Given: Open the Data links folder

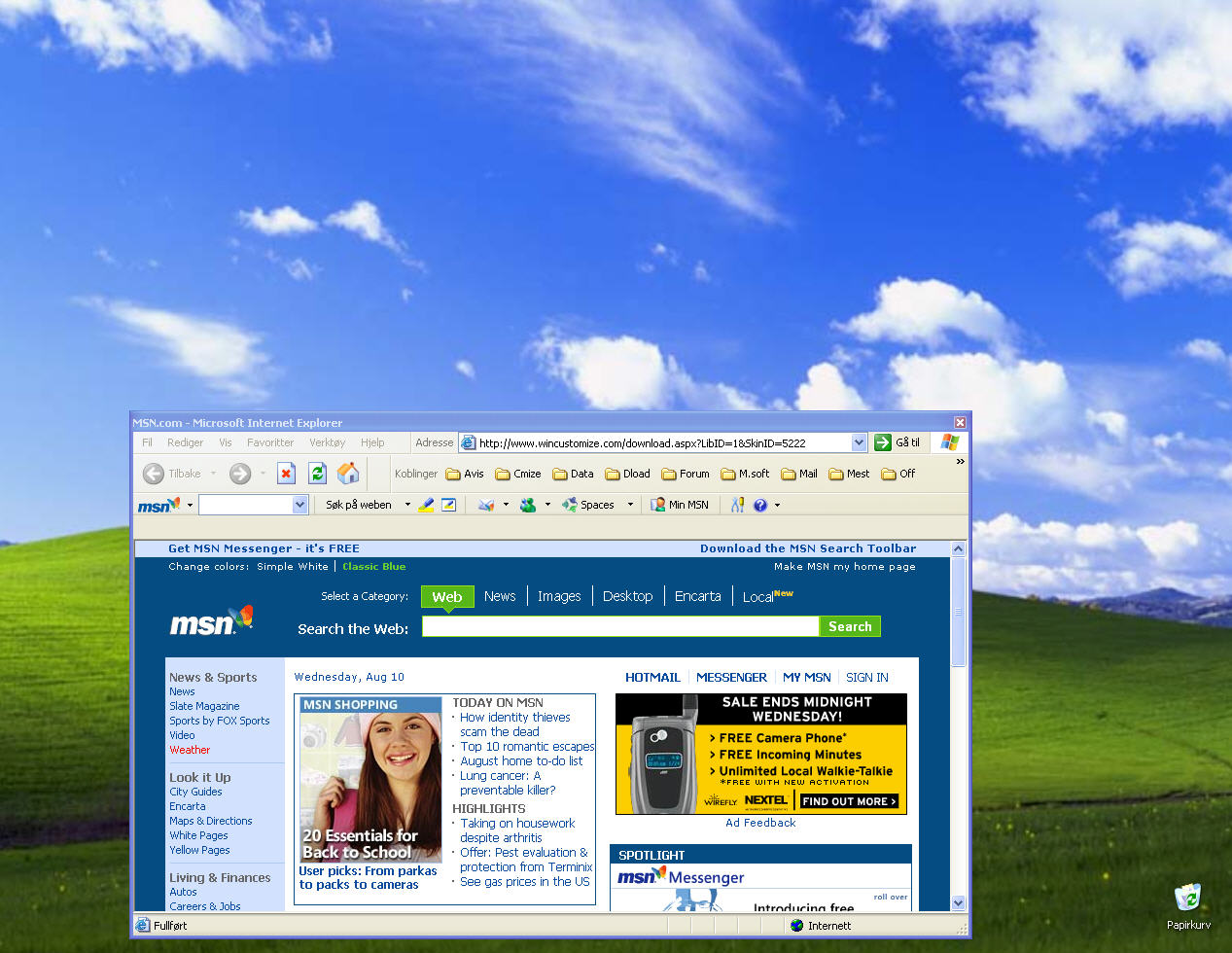Looking at the screenshot, I should click(x=574, y=474).
